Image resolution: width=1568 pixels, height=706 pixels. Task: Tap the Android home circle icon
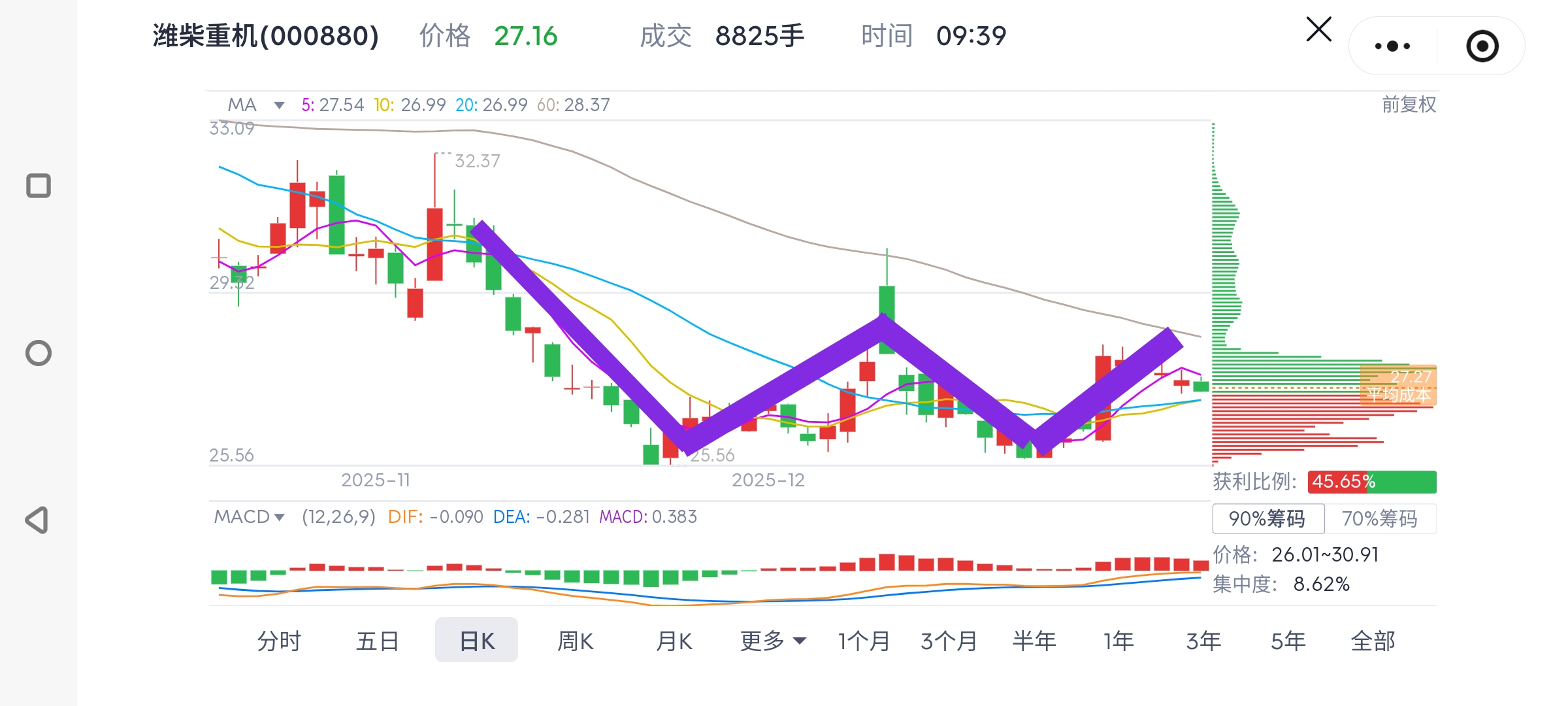click(39, 353)
